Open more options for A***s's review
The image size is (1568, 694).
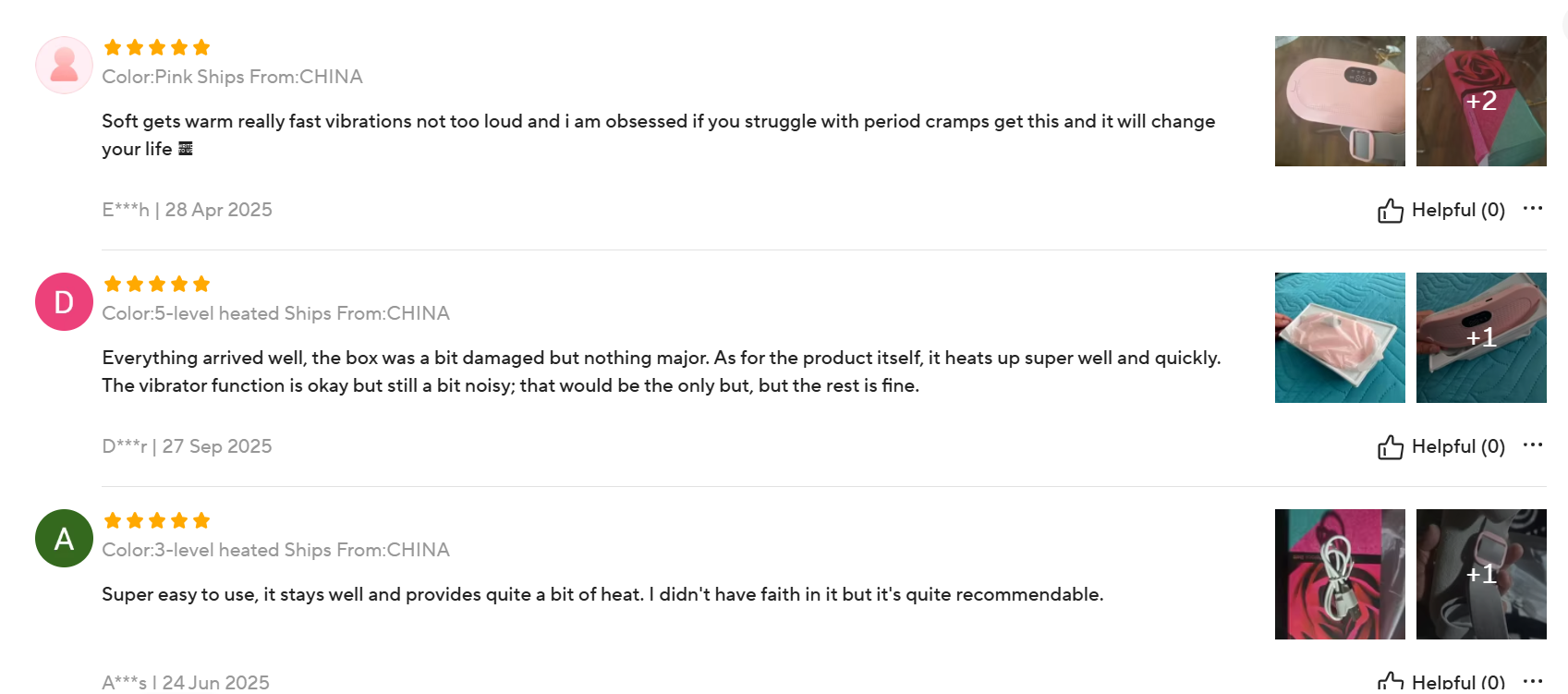[x=1533, y=681]
